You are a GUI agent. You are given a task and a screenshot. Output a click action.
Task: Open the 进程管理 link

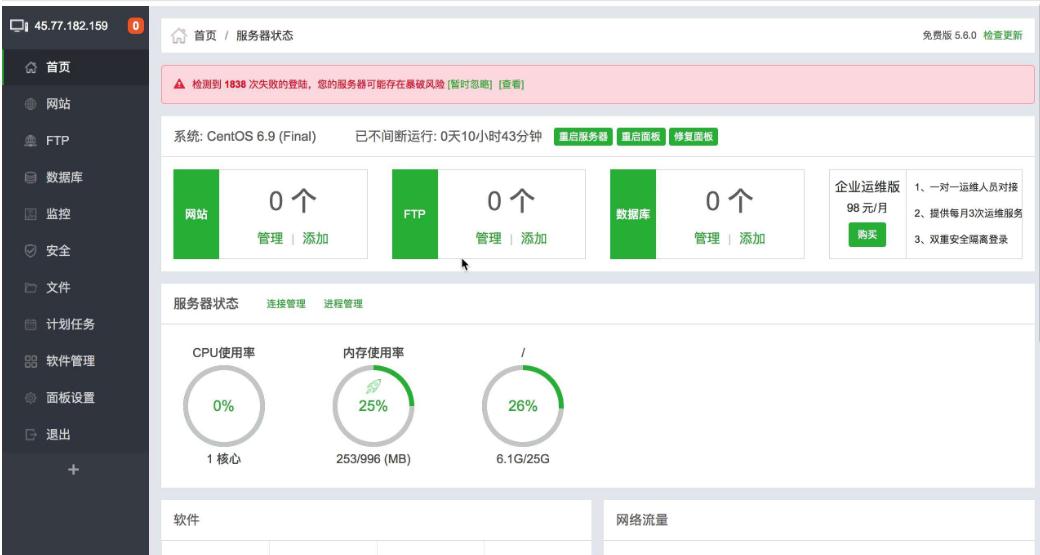pyautogui.click(x=343, y=304)
